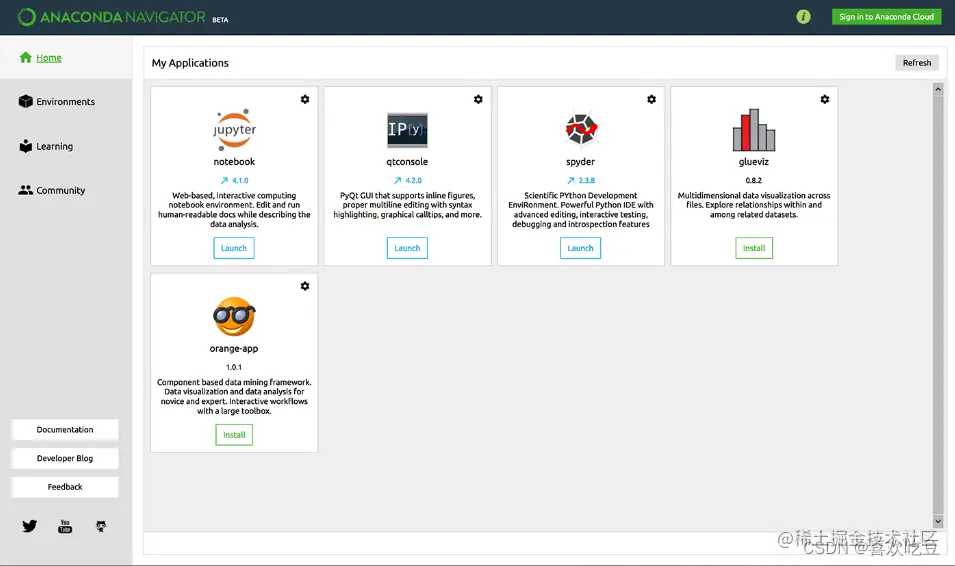This screenshot has width=955, height=566.
Task: Click the glueviz bar chart logo
Action: click(753, 130)
